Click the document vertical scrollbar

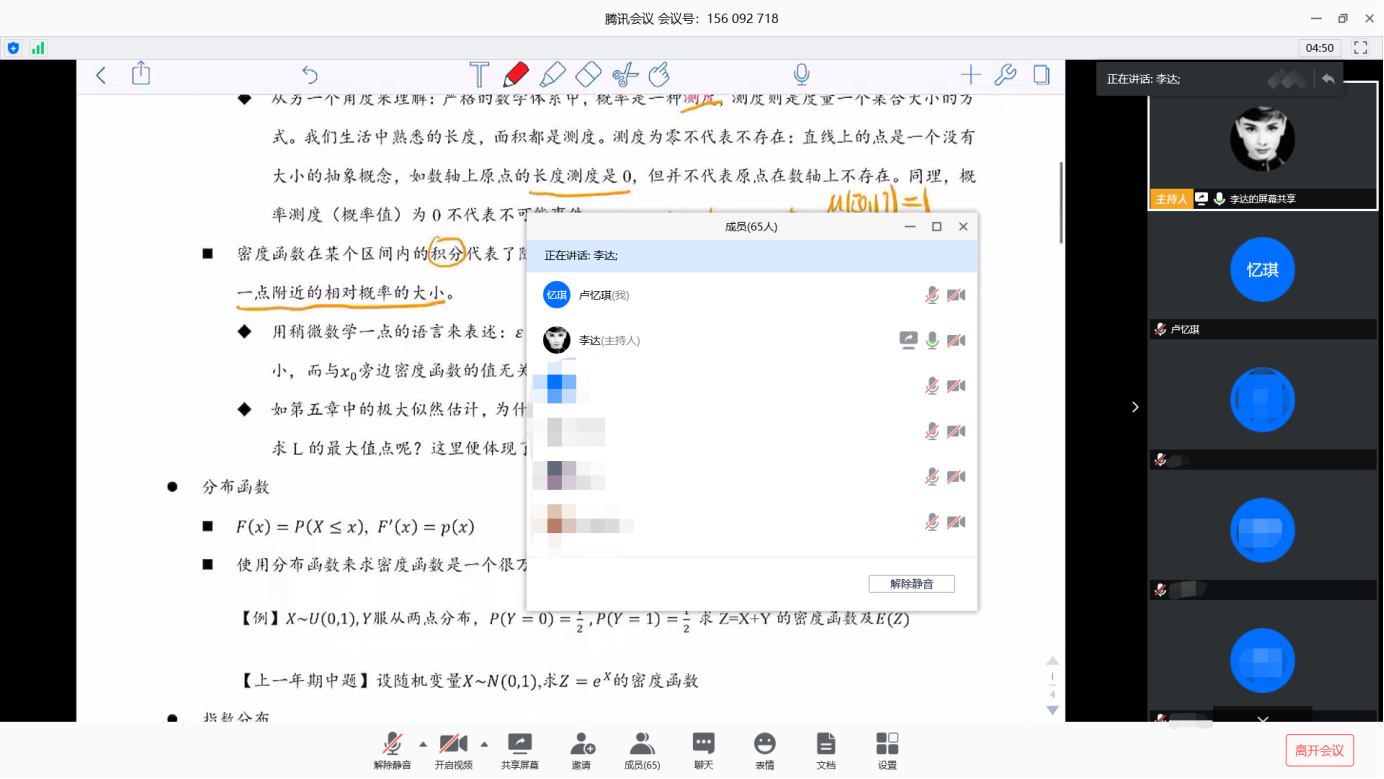(1060, 202)
